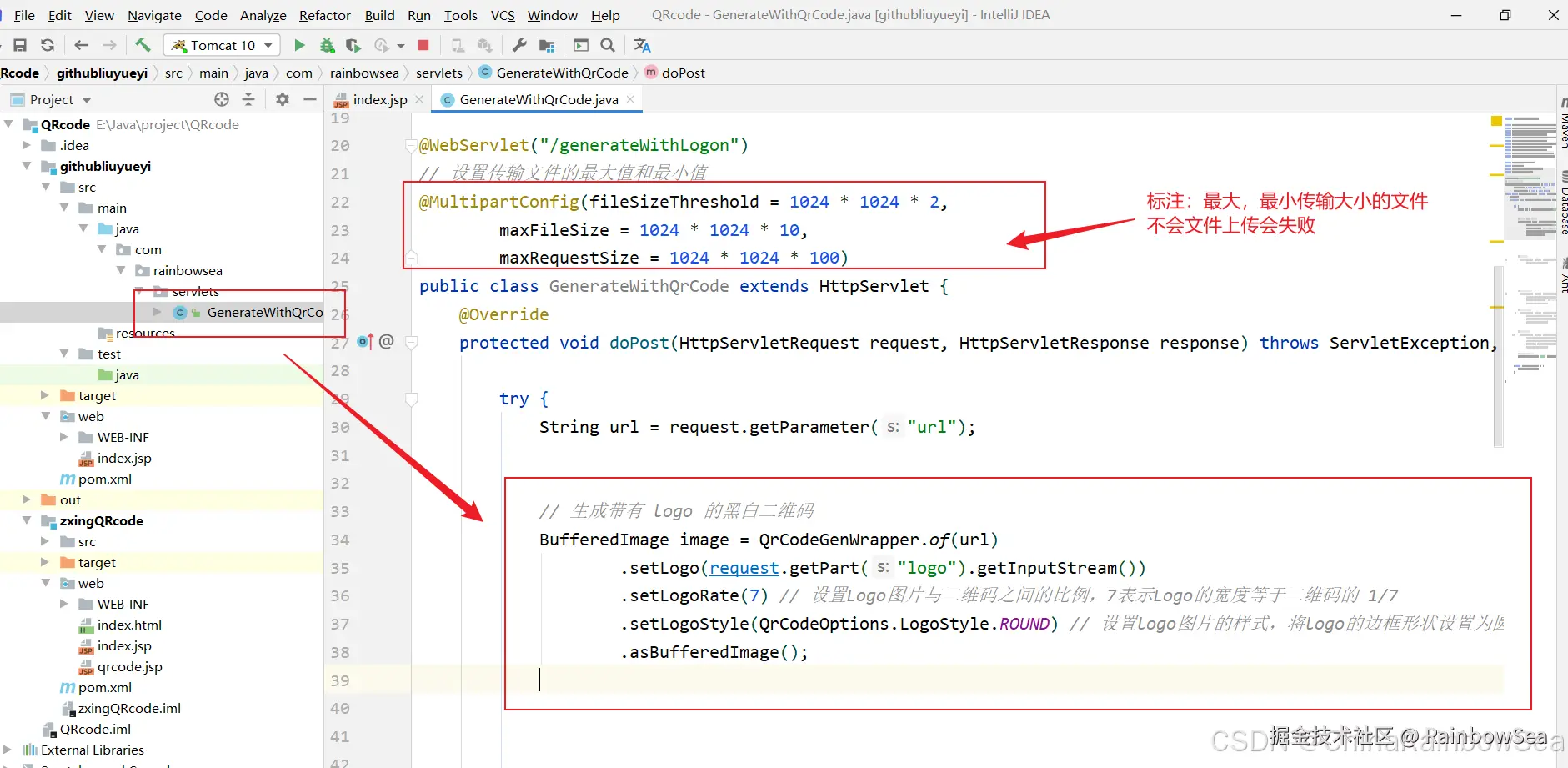1568x768 pixels.
Task: Click main in the breadcrumb bar
Action: (x=213, y=73)
